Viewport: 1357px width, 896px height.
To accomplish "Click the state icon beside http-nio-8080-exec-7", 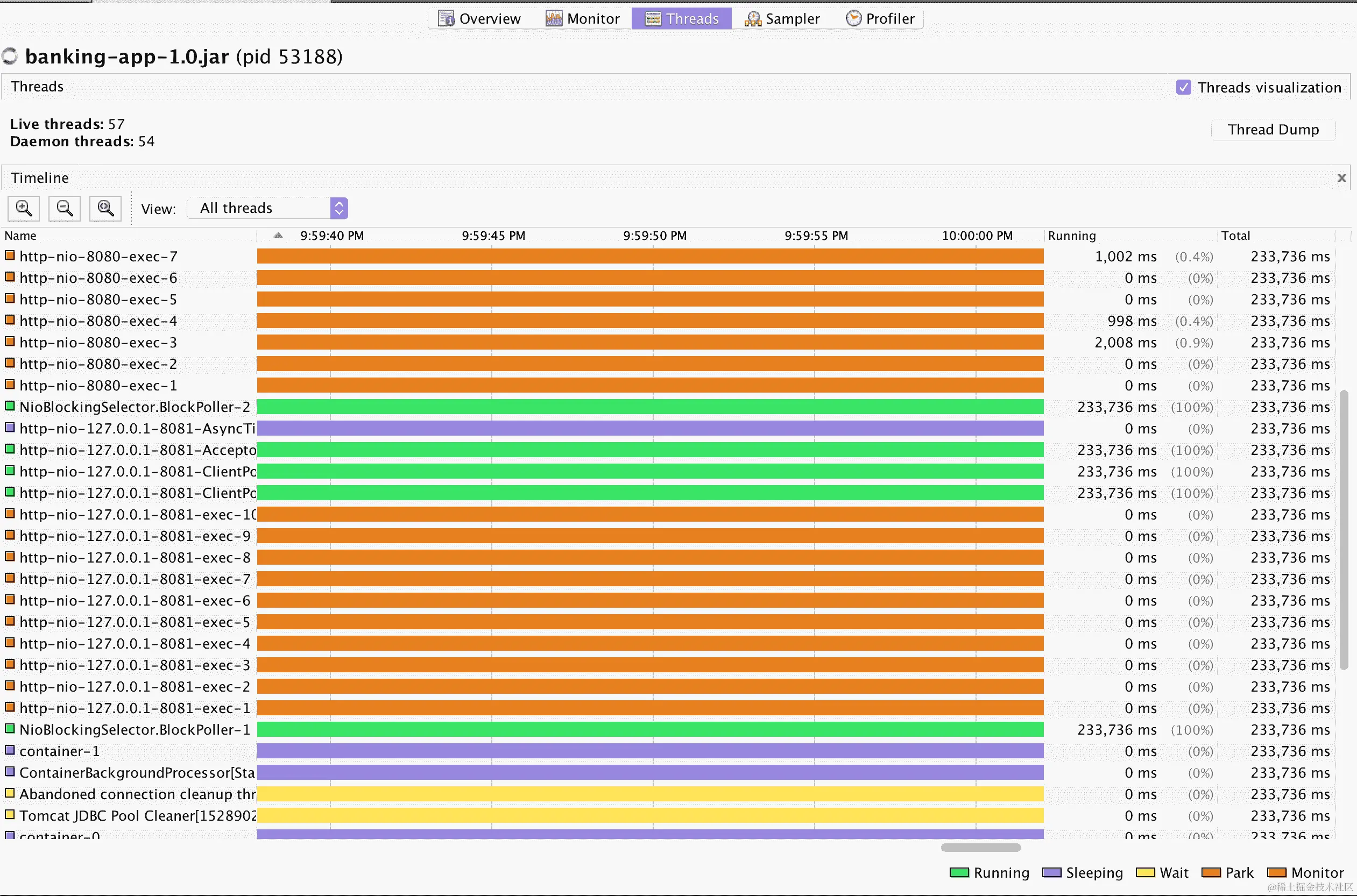I will click(x=10, y=255).
